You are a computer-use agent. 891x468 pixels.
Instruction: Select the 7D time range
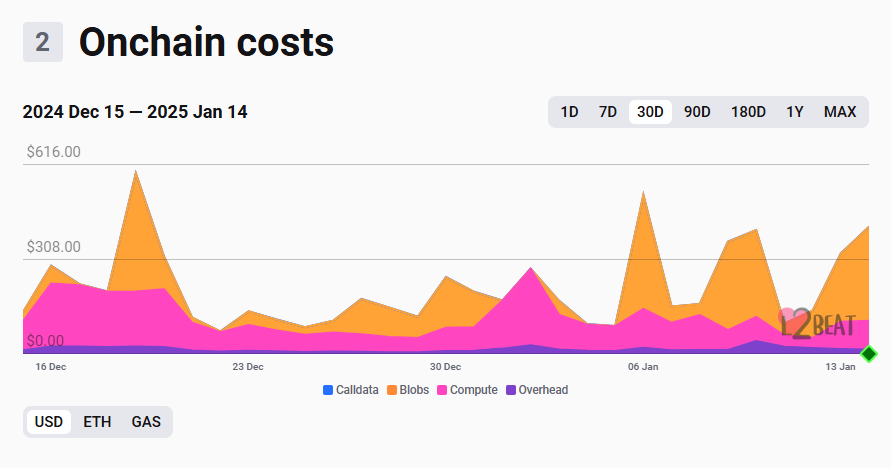pyautogui.click(x=607, y=112)
